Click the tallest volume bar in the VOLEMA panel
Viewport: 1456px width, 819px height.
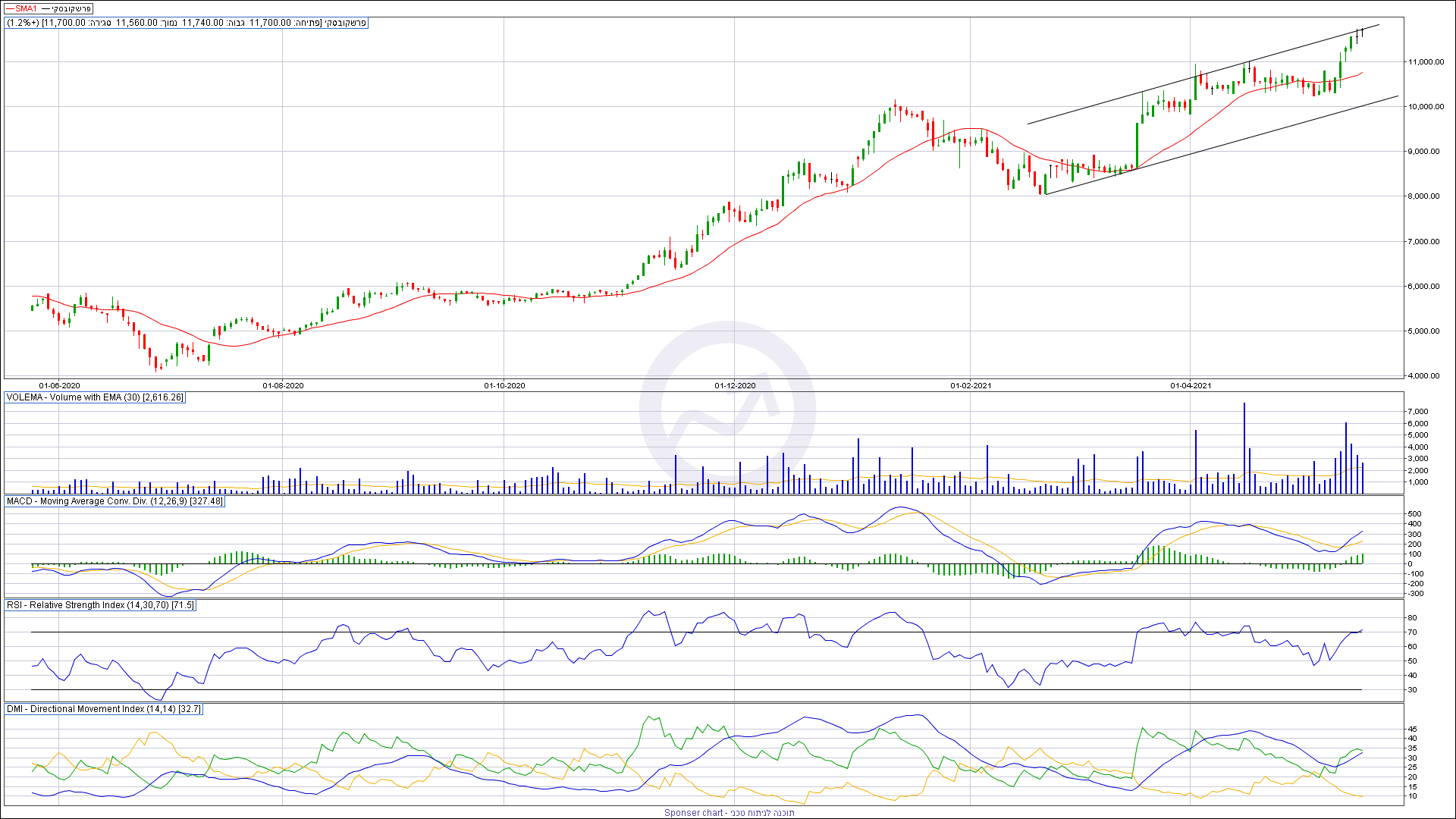pos(1244,447)
